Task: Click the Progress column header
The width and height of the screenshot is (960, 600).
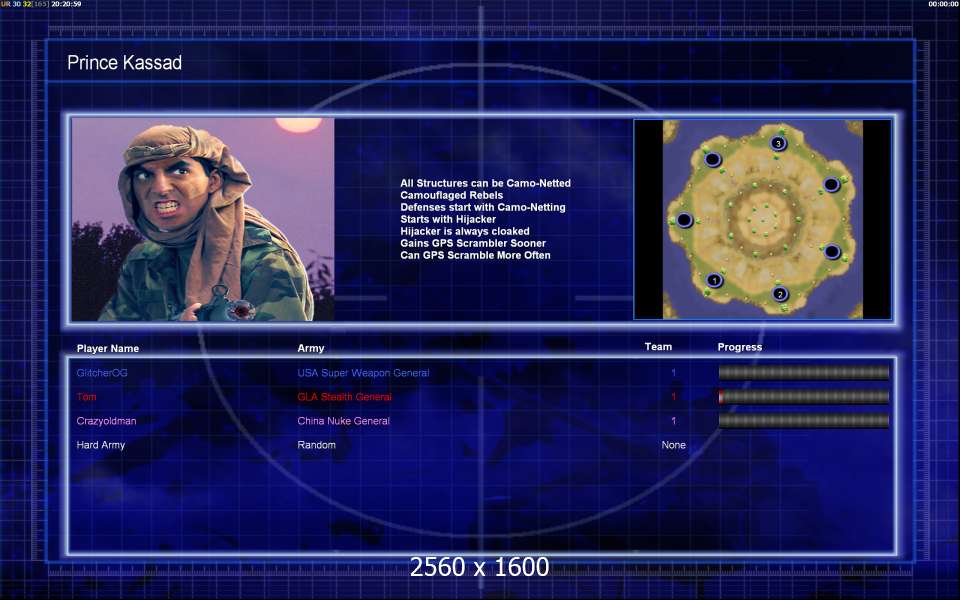Action: click(740, 347)
